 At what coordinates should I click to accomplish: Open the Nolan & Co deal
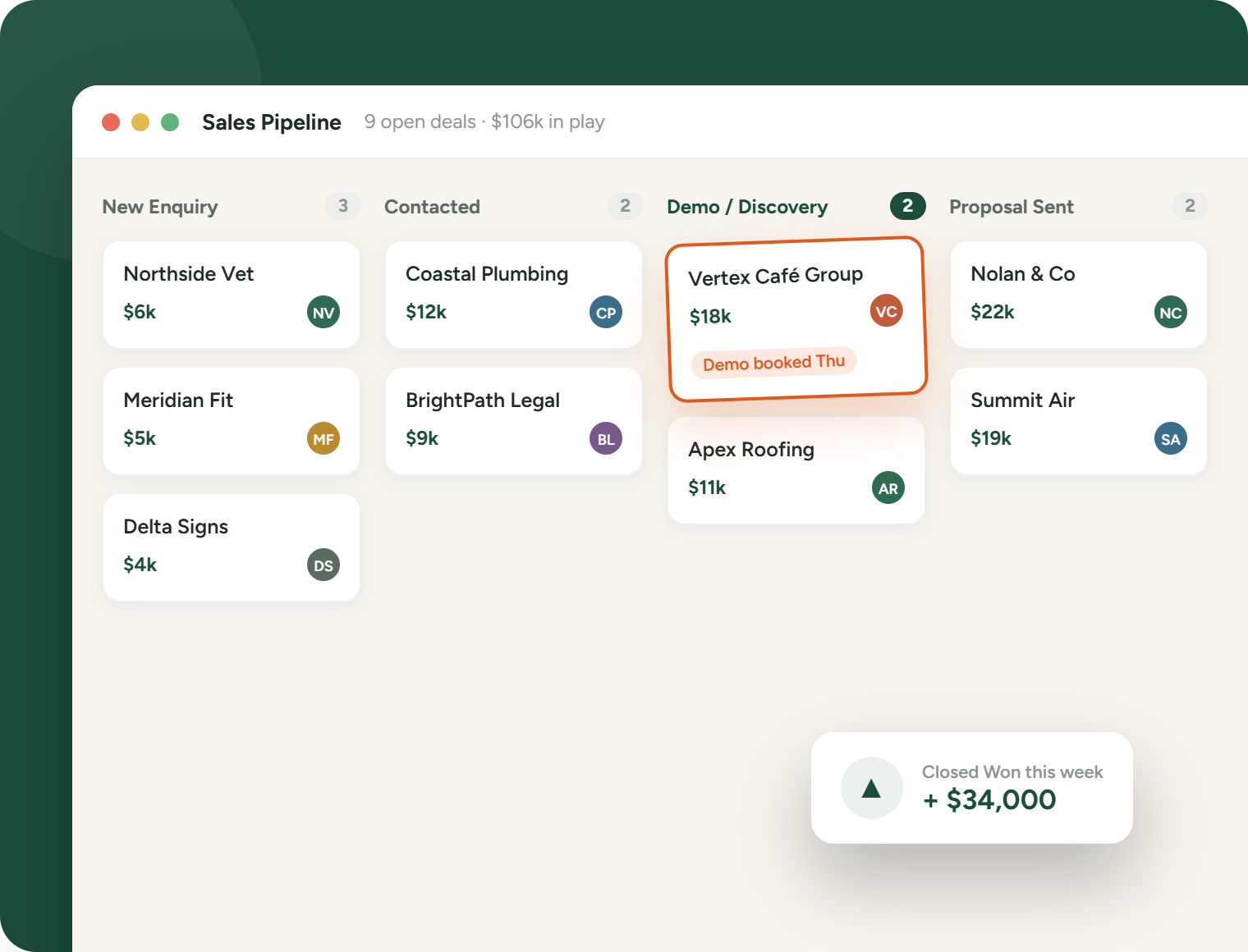[x=1079, y=295]
